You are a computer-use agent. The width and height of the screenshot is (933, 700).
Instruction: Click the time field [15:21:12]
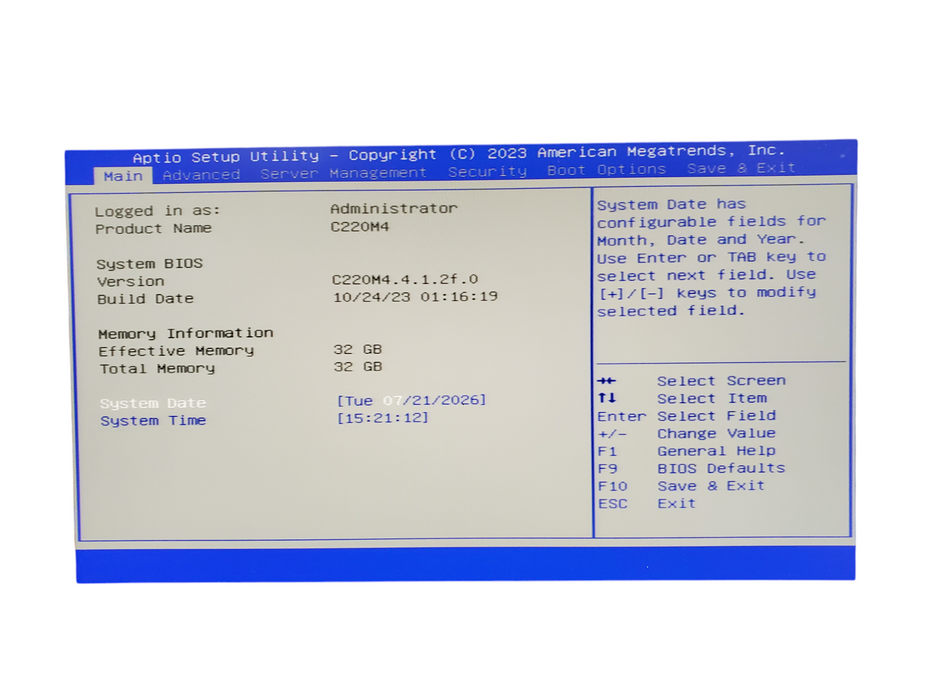tap(383, 418)
